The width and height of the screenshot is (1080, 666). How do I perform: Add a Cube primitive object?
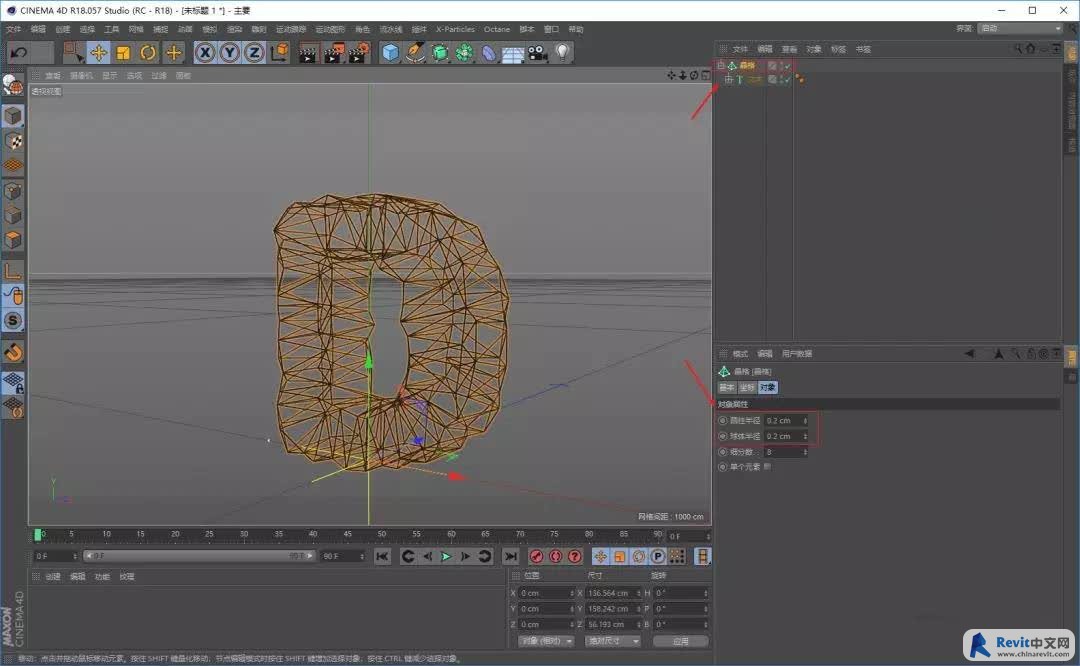pos(391,52)
